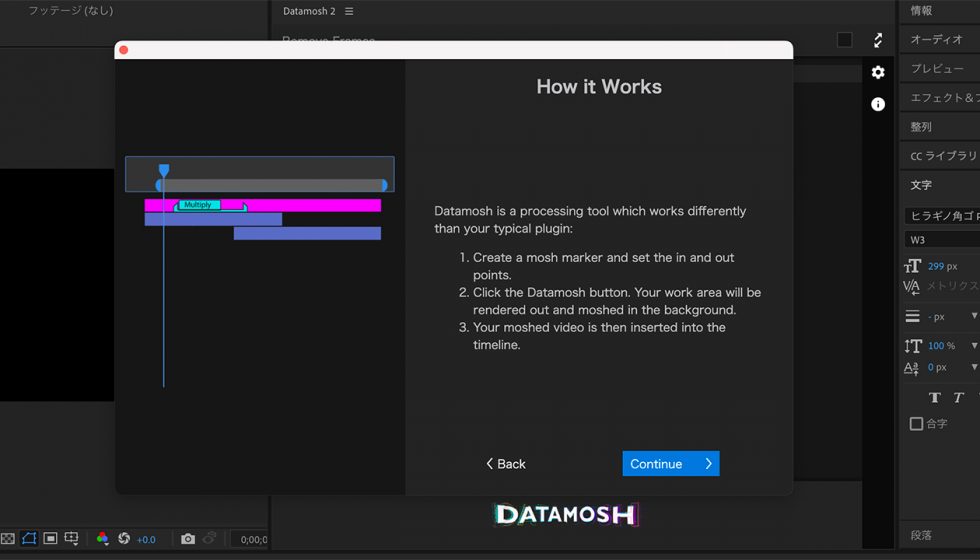
Task: Open the Datamosh settings gear icon
Action: (878, 72)
